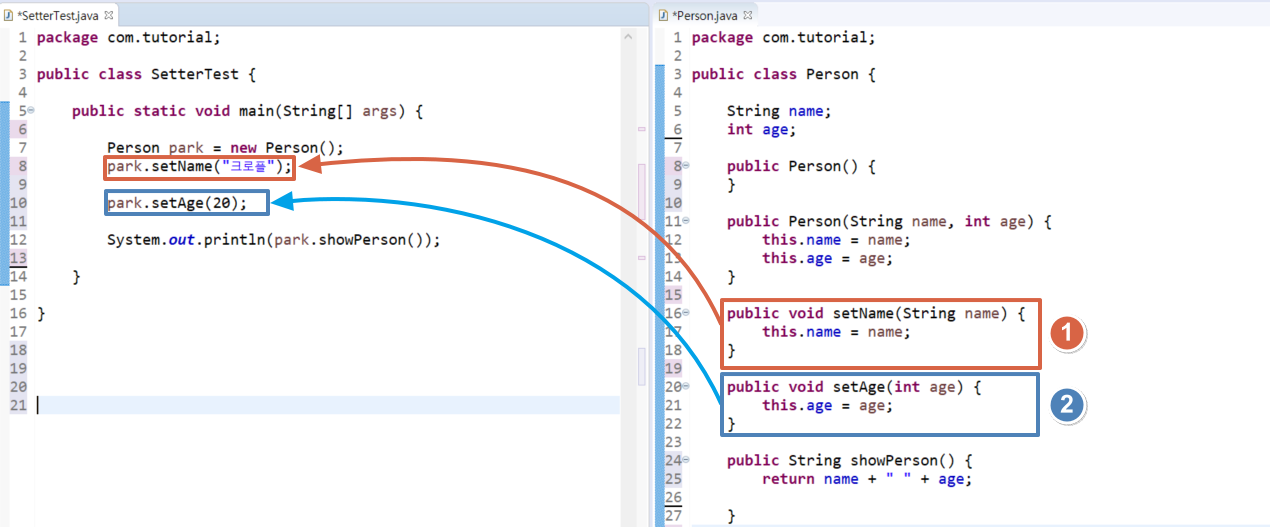Click the Java file icon on SetterTest.java tab

click(x=9, y=15)
